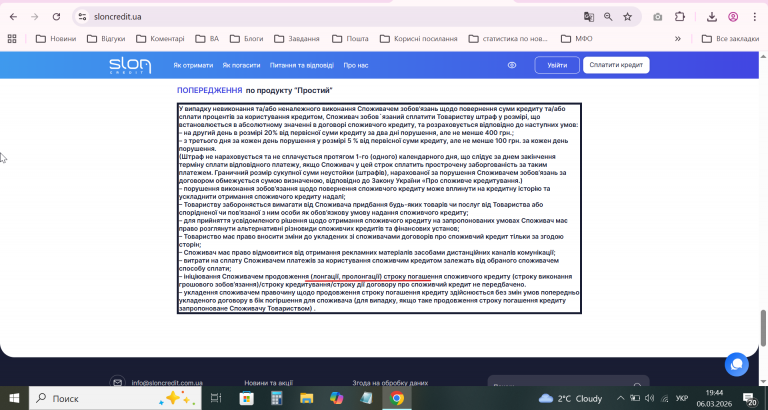Open the notification center icon

pyautogui.click(x=749, y=398)
